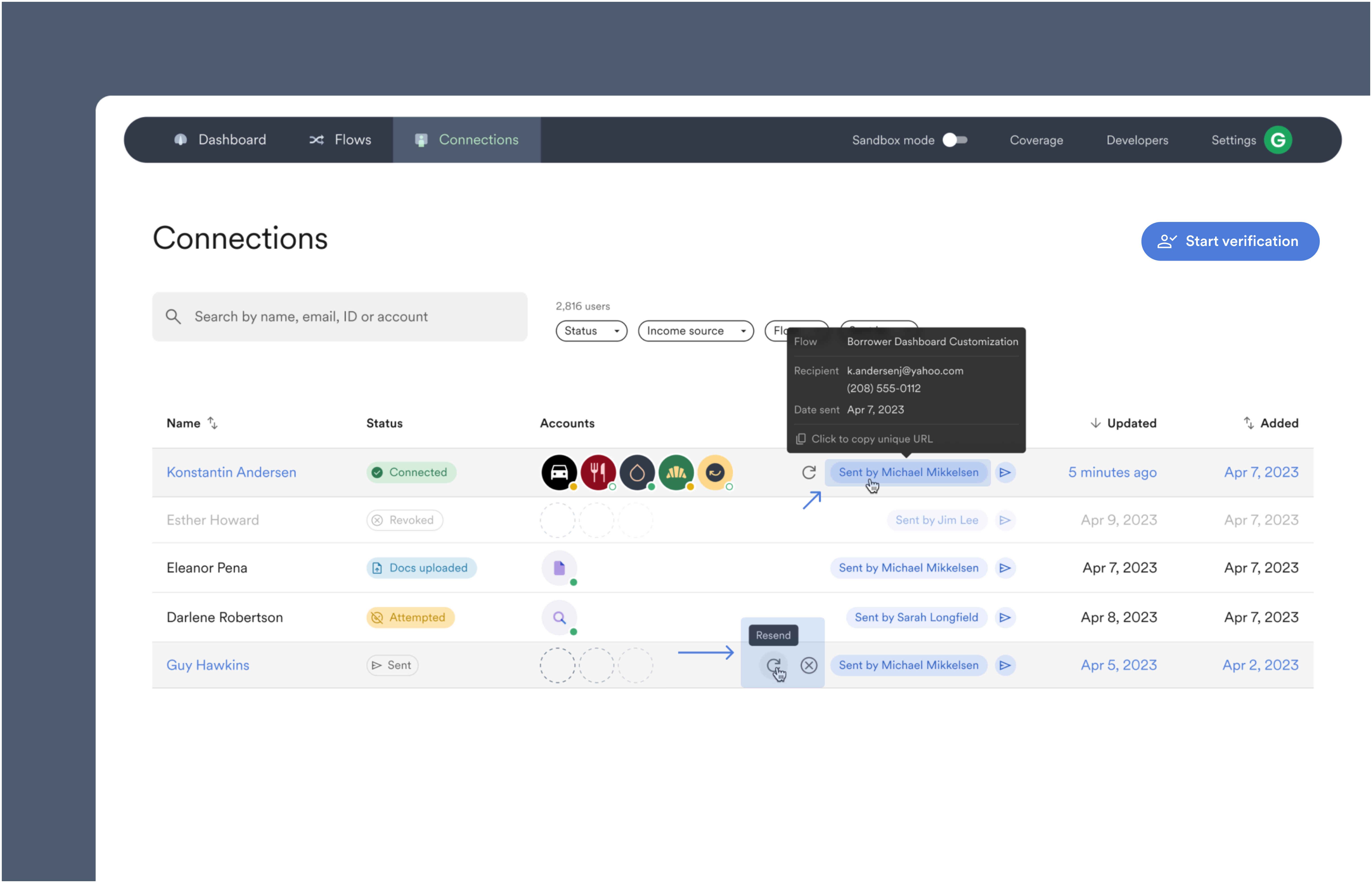This screenshot has height=883, width=1372.
Task: Enable Sandbox mode
Action: [955, 139]
